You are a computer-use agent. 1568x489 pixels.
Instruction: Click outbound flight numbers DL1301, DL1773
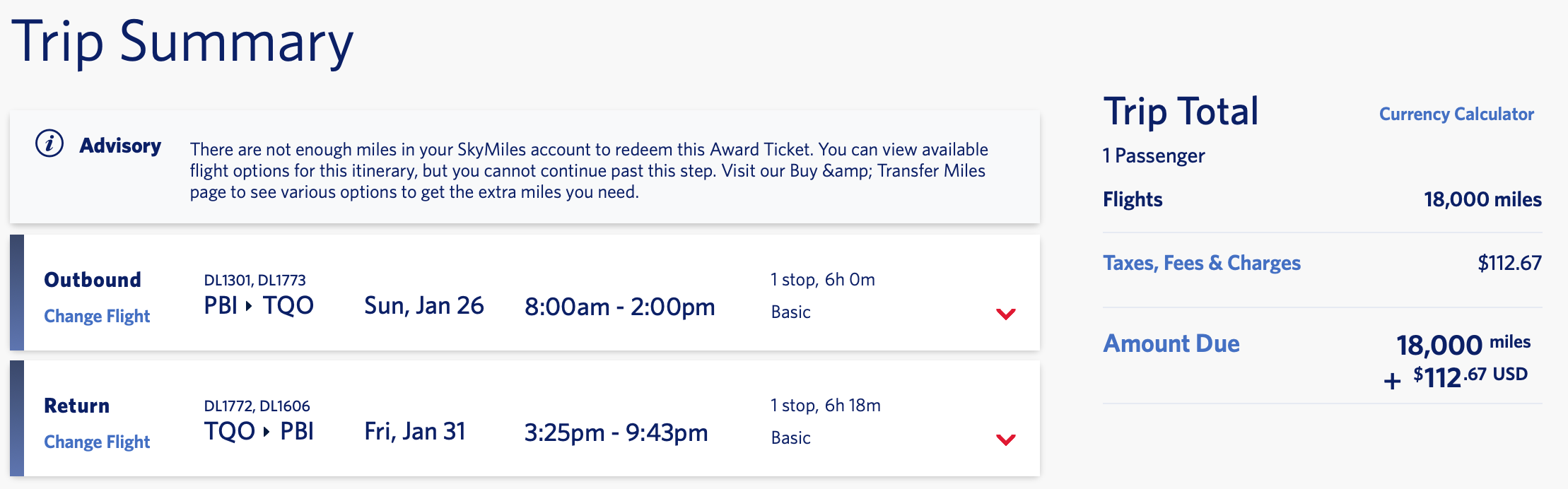[254, 280]
